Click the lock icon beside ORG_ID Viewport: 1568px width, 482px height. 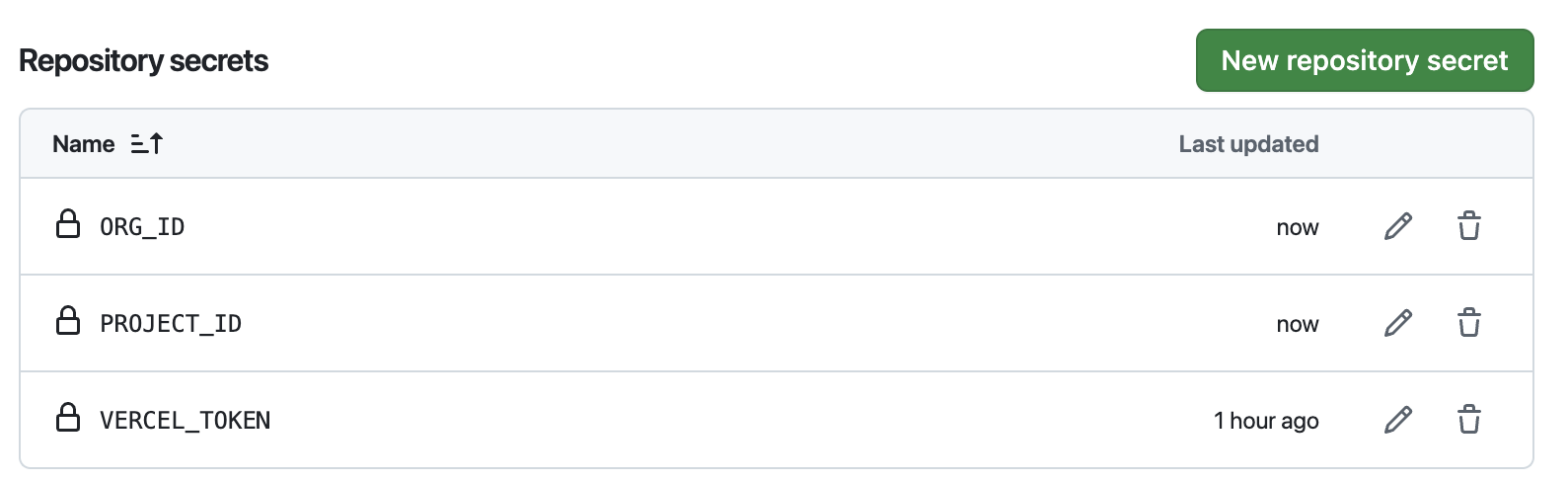pyautogui.click(x=68, y=224)
